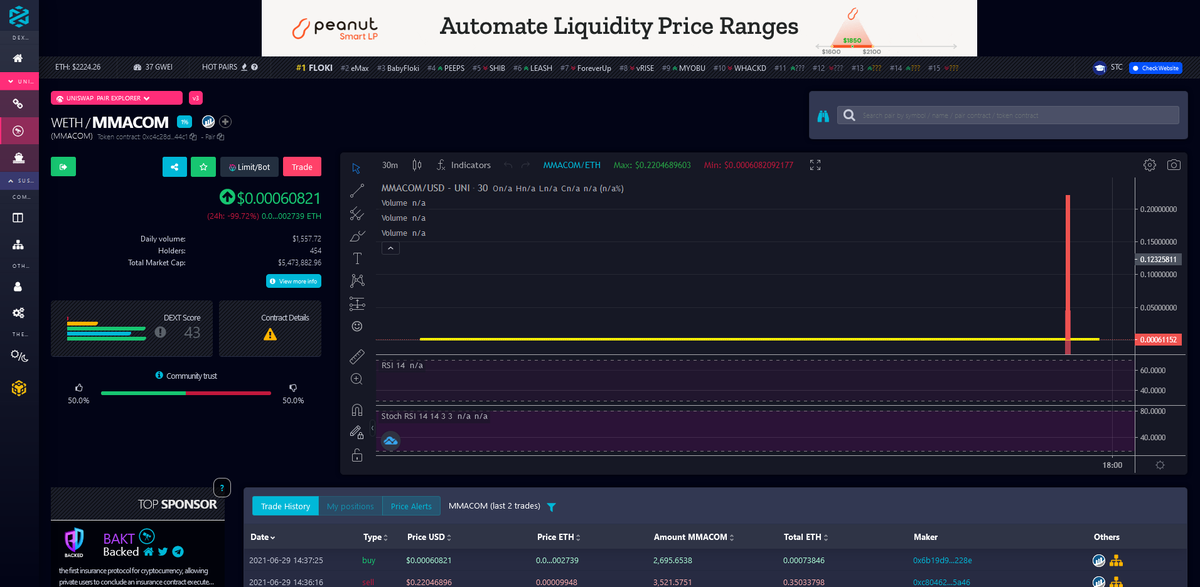Select the trend line drawing tool
Image resolution: width=1200 pixels, height=587 pixels.
tap(357, 190)
